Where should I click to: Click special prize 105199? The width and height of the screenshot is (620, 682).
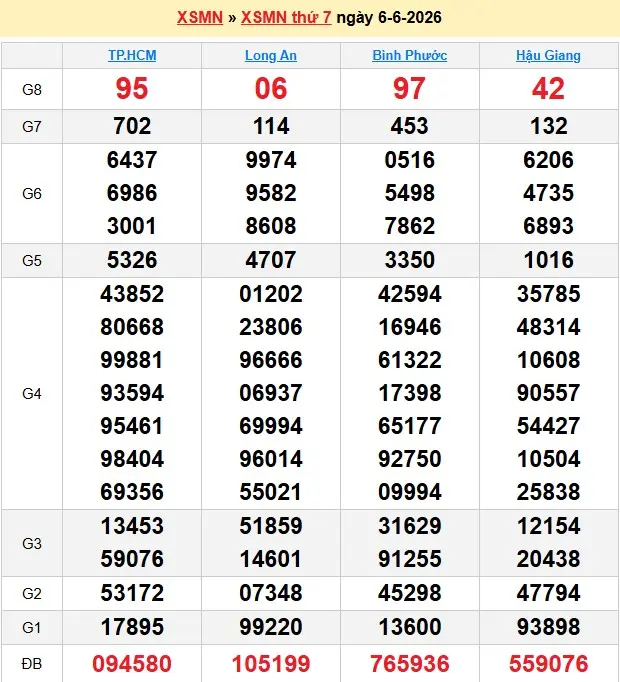(271, 664)
